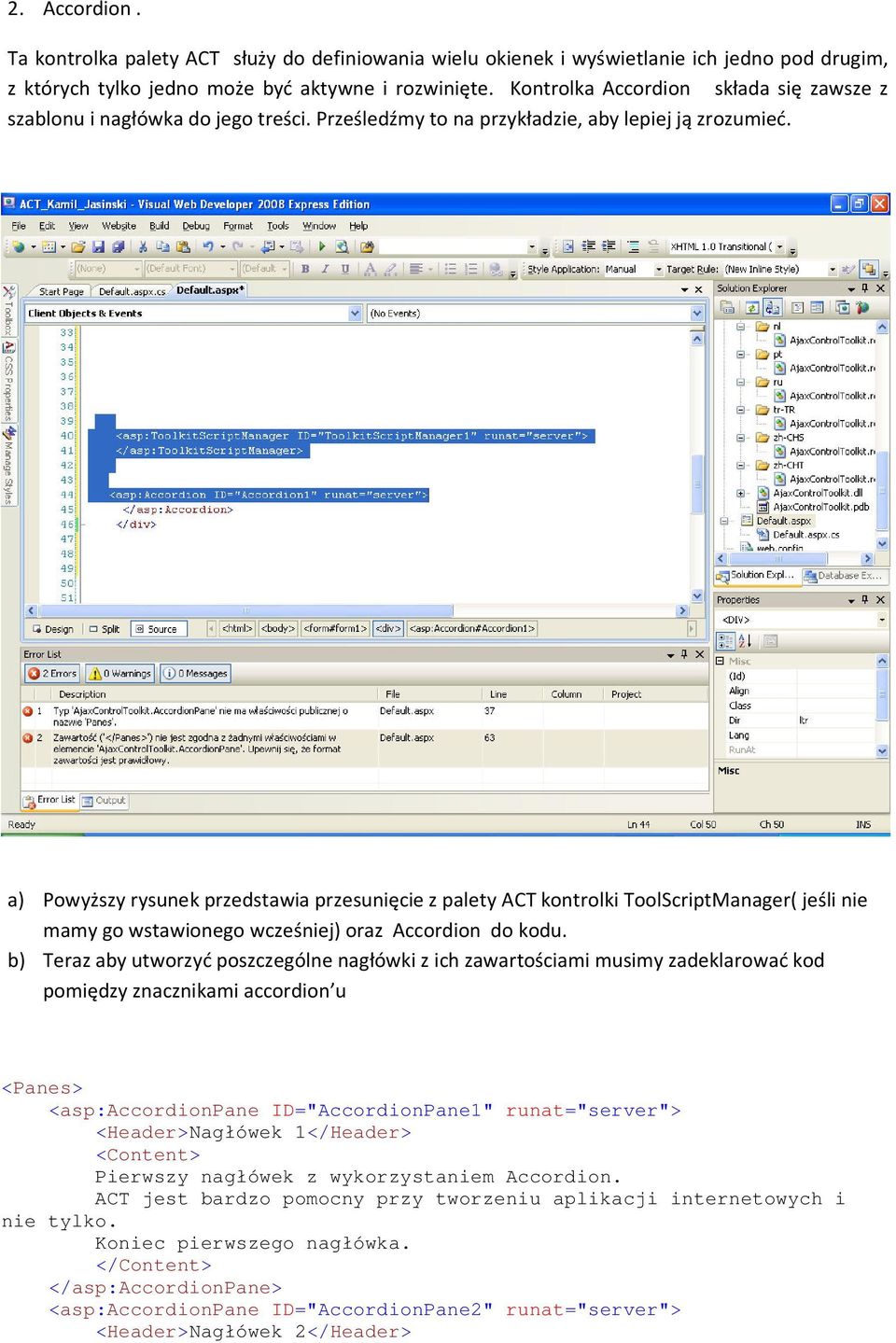Click the <body> breadcrumb tag
The image size is (896, 1343).
coord(278,629)
